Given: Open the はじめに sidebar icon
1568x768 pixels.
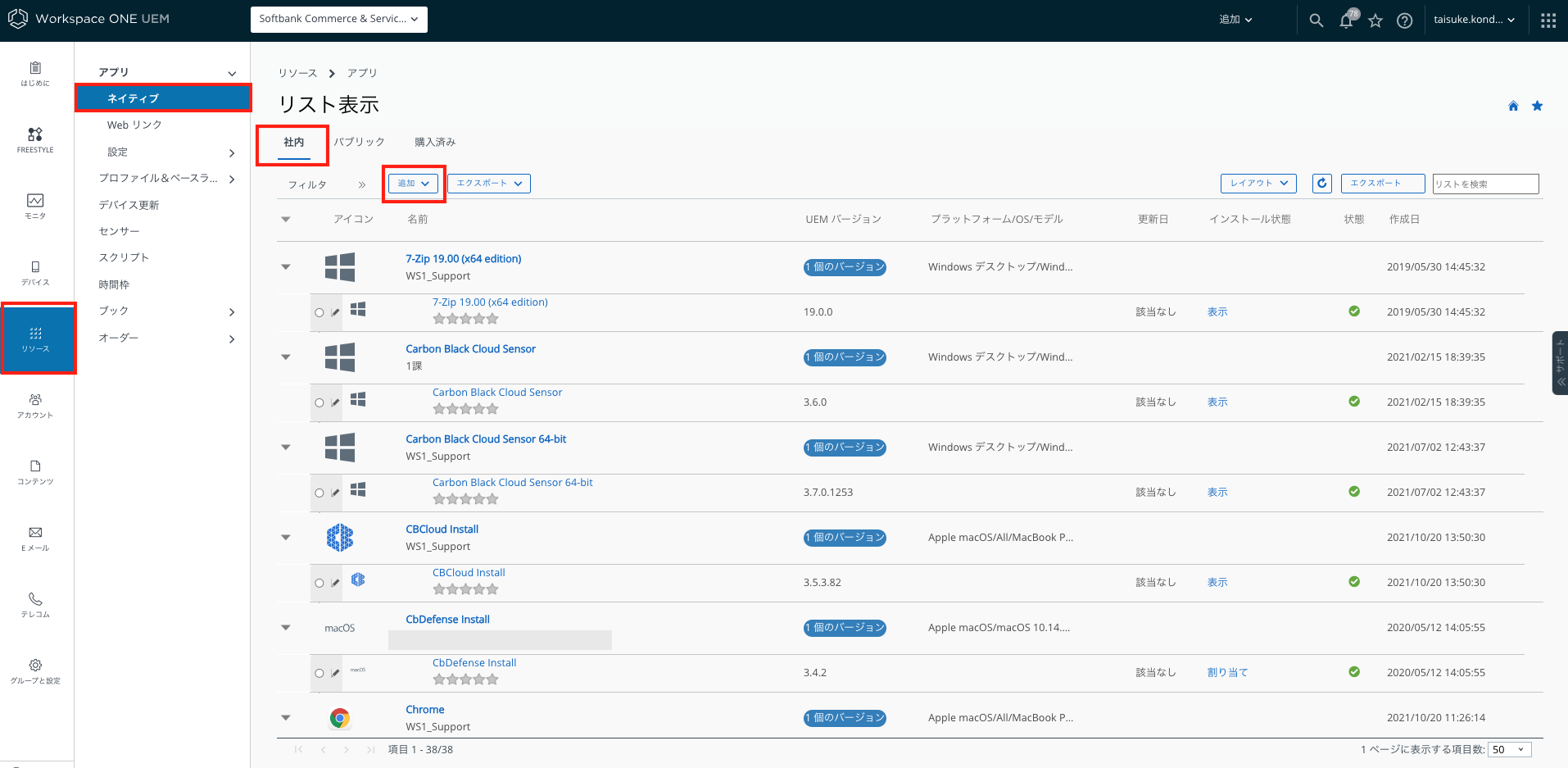Looking at the screenshot, I should pyautogui.click(x=35, y=74).
